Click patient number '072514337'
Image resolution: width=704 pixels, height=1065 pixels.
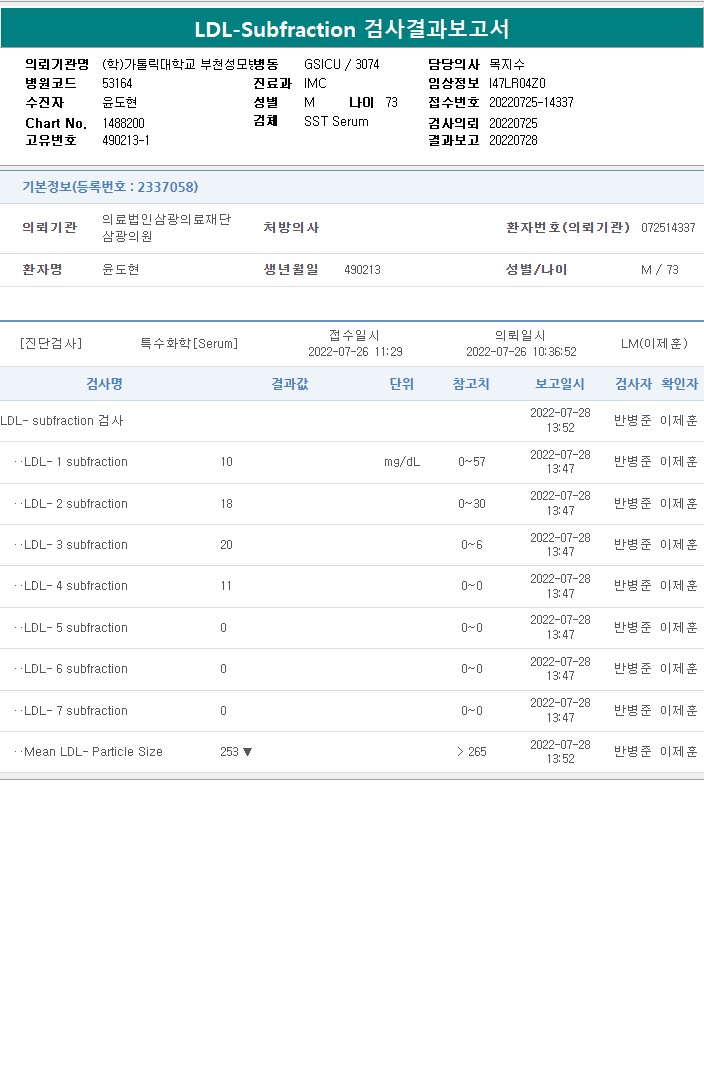pos(668,228)
